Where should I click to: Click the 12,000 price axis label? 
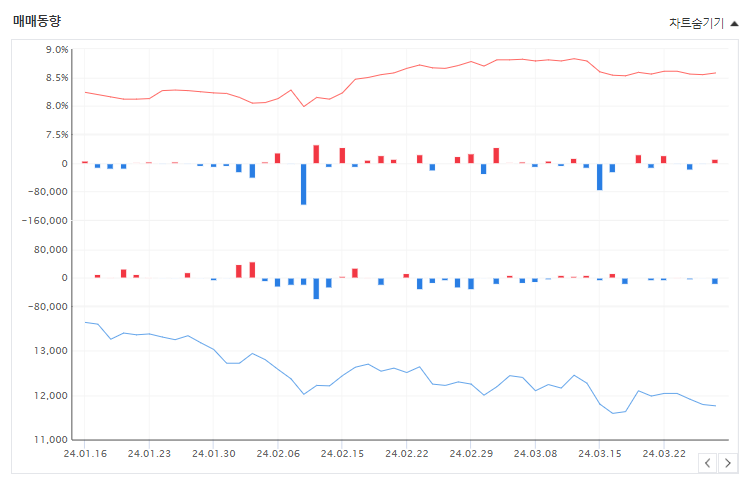pos(51,395)
